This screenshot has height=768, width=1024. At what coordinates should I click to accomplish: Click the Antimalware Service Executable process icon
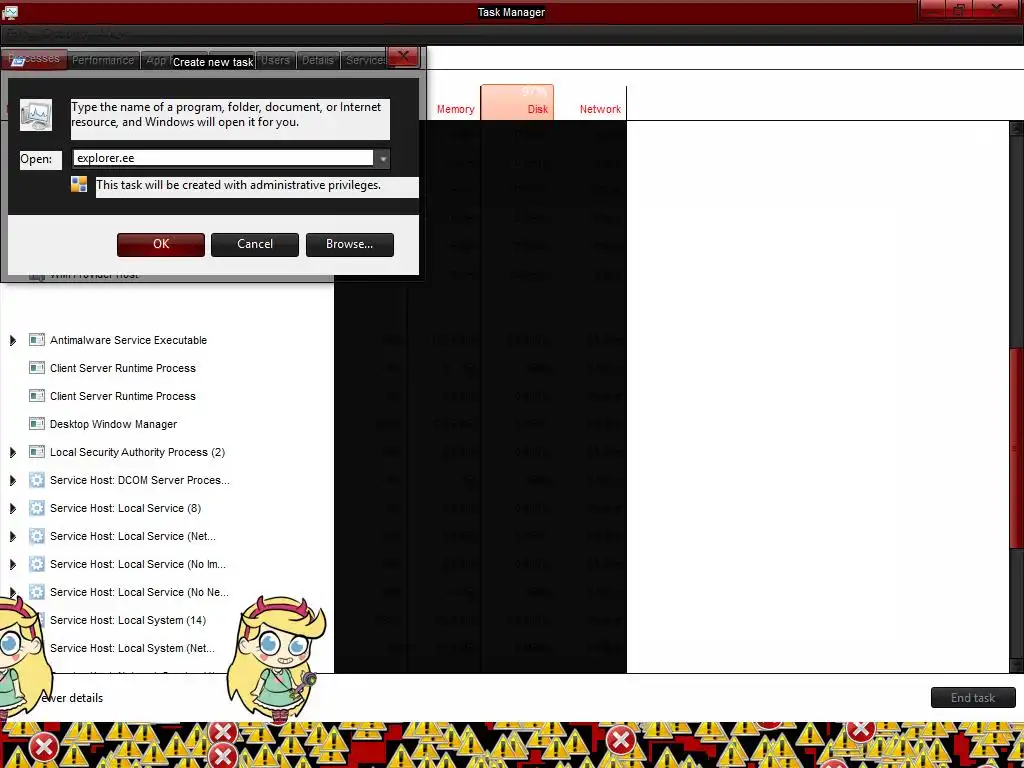(37, 340)
